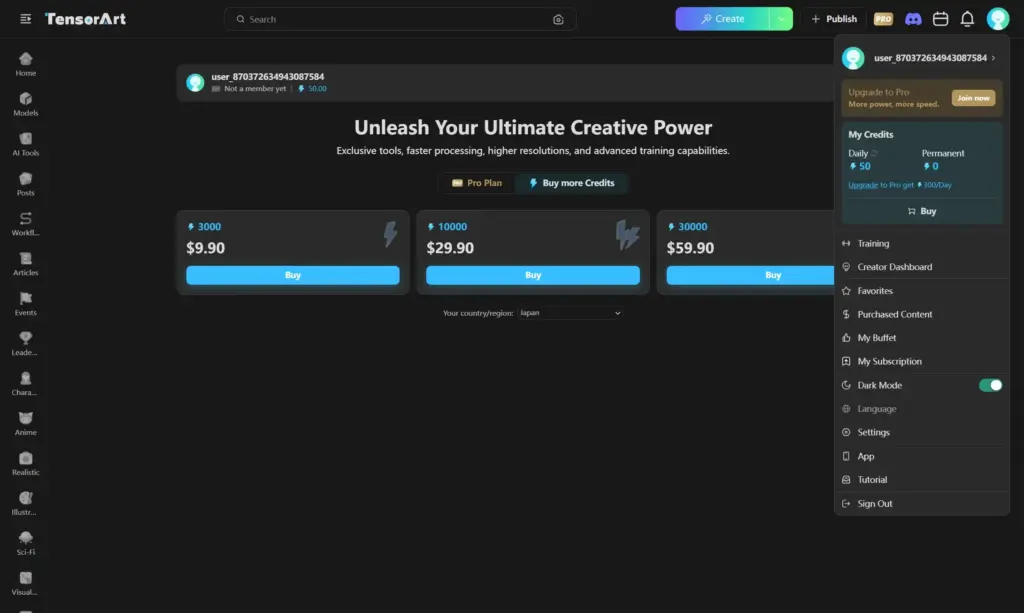Follow the Upgrade to Pro link

pyautogui.click(x=862, y=185)
